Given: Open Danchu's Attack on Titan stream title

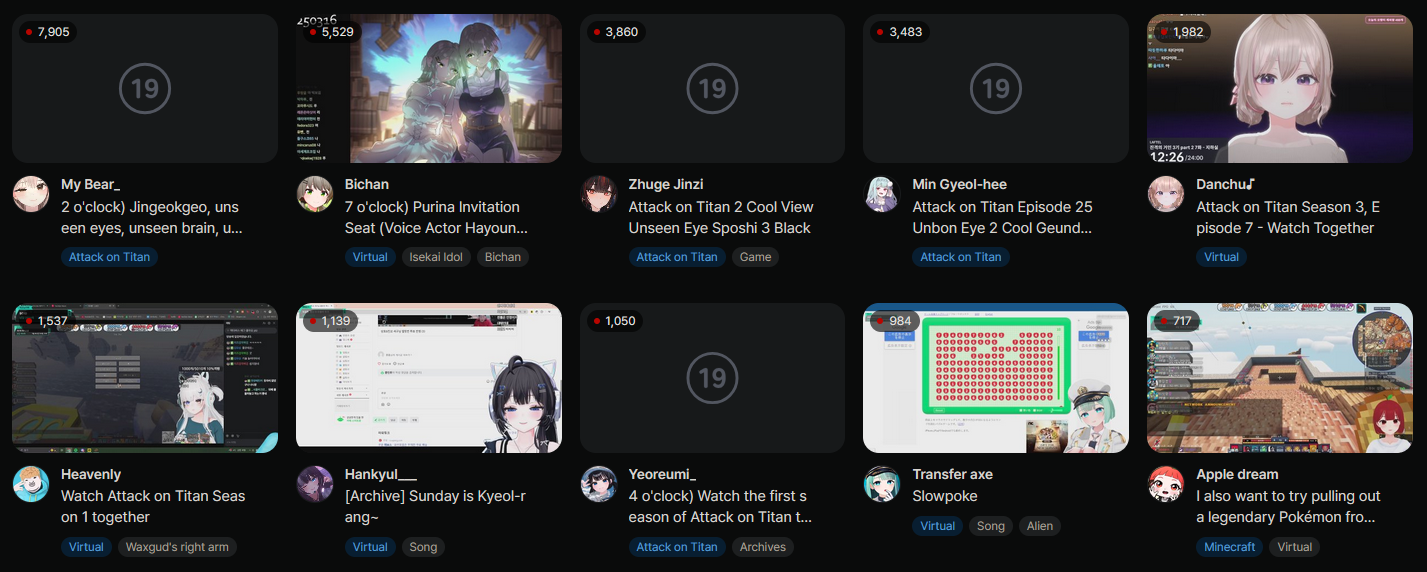Looking at the screenshot, I should click(1287, 217).
